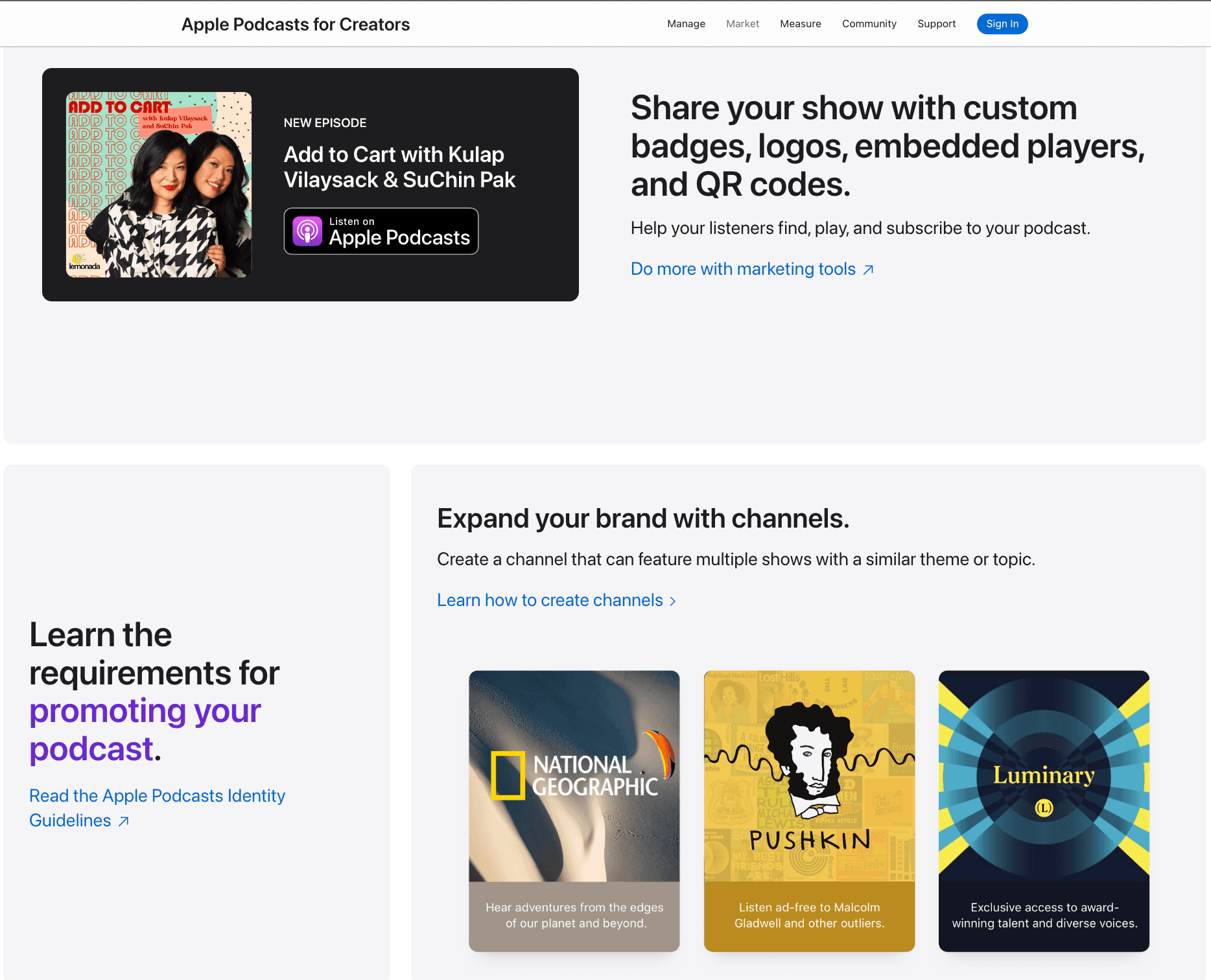Screen dimensions: 1211x980
Task: Click the chevron after create channels link
Action: [x=673, y=601]
